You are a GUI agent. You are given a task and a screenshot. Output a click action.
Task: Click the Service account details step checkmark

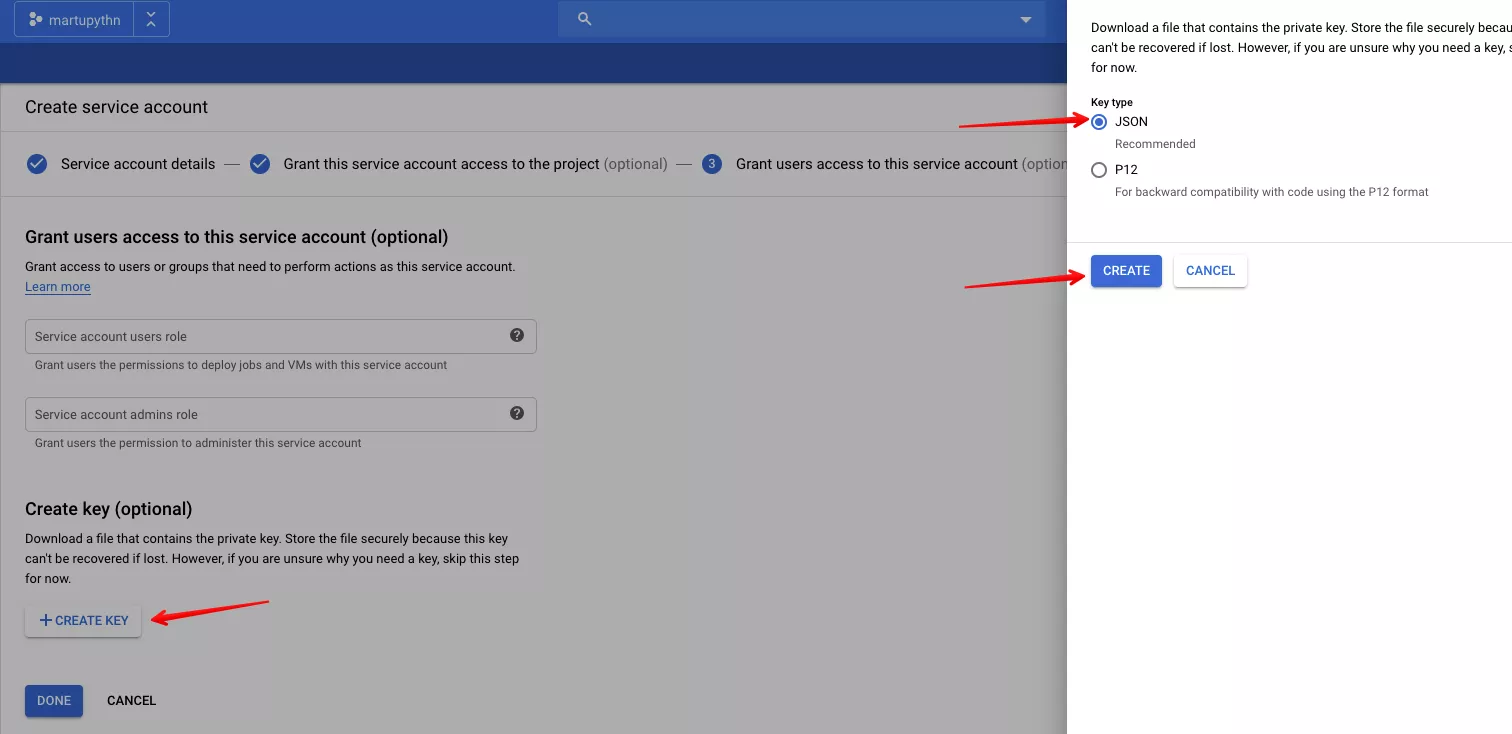click(37, 164)
